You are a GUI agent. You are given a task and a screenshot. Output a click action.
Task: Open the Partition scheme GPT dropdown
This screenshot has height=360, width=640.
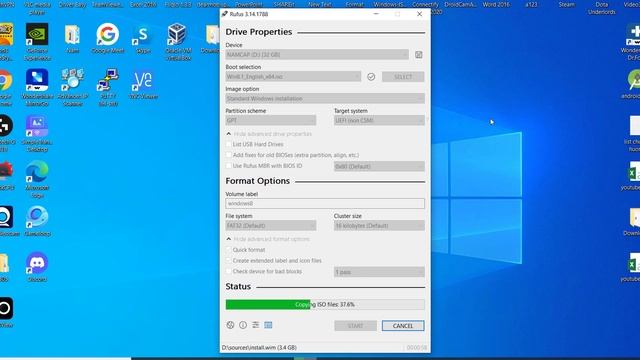tap(271, 120)
